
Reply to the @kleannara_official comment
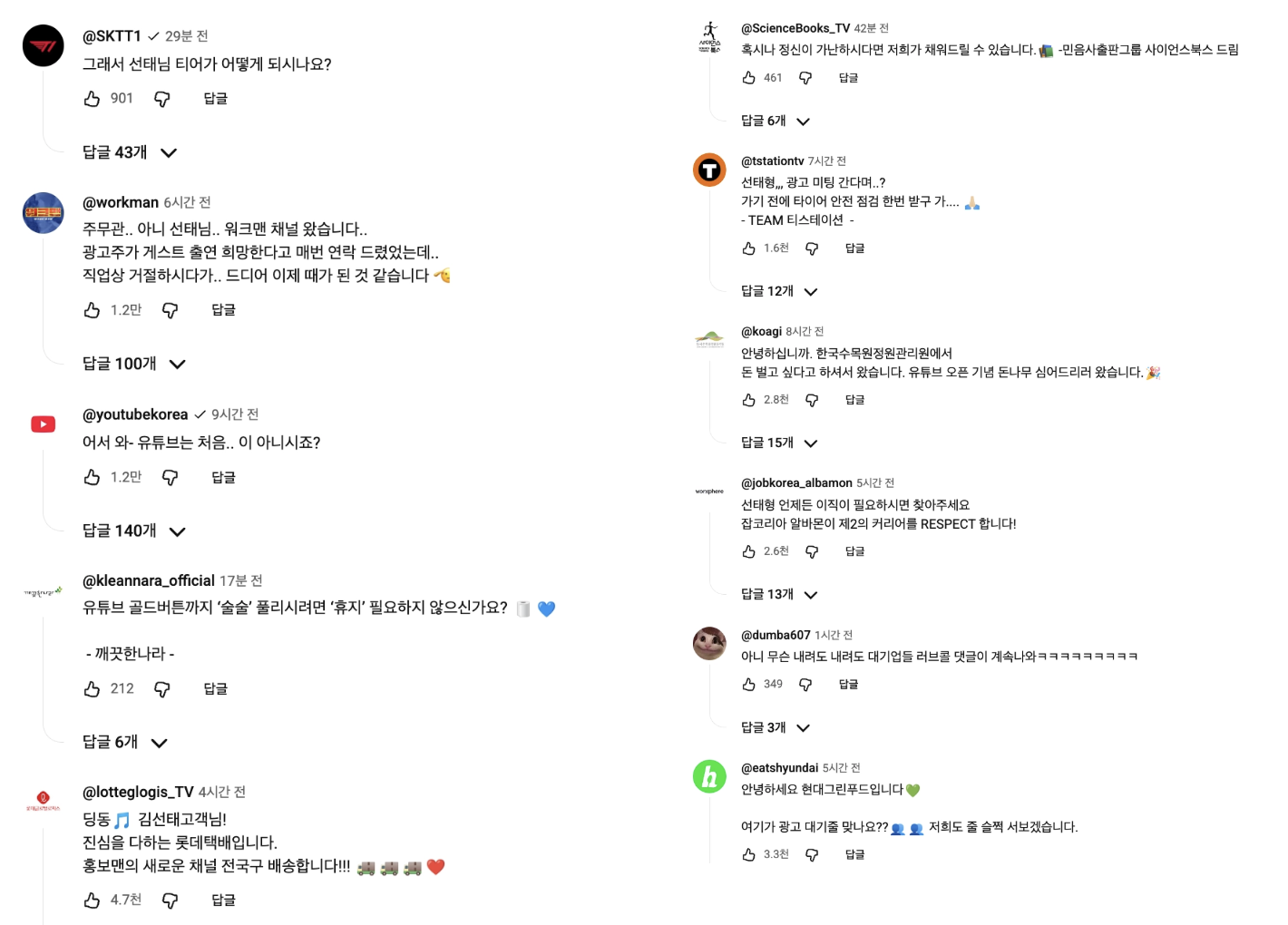(215, 688)
